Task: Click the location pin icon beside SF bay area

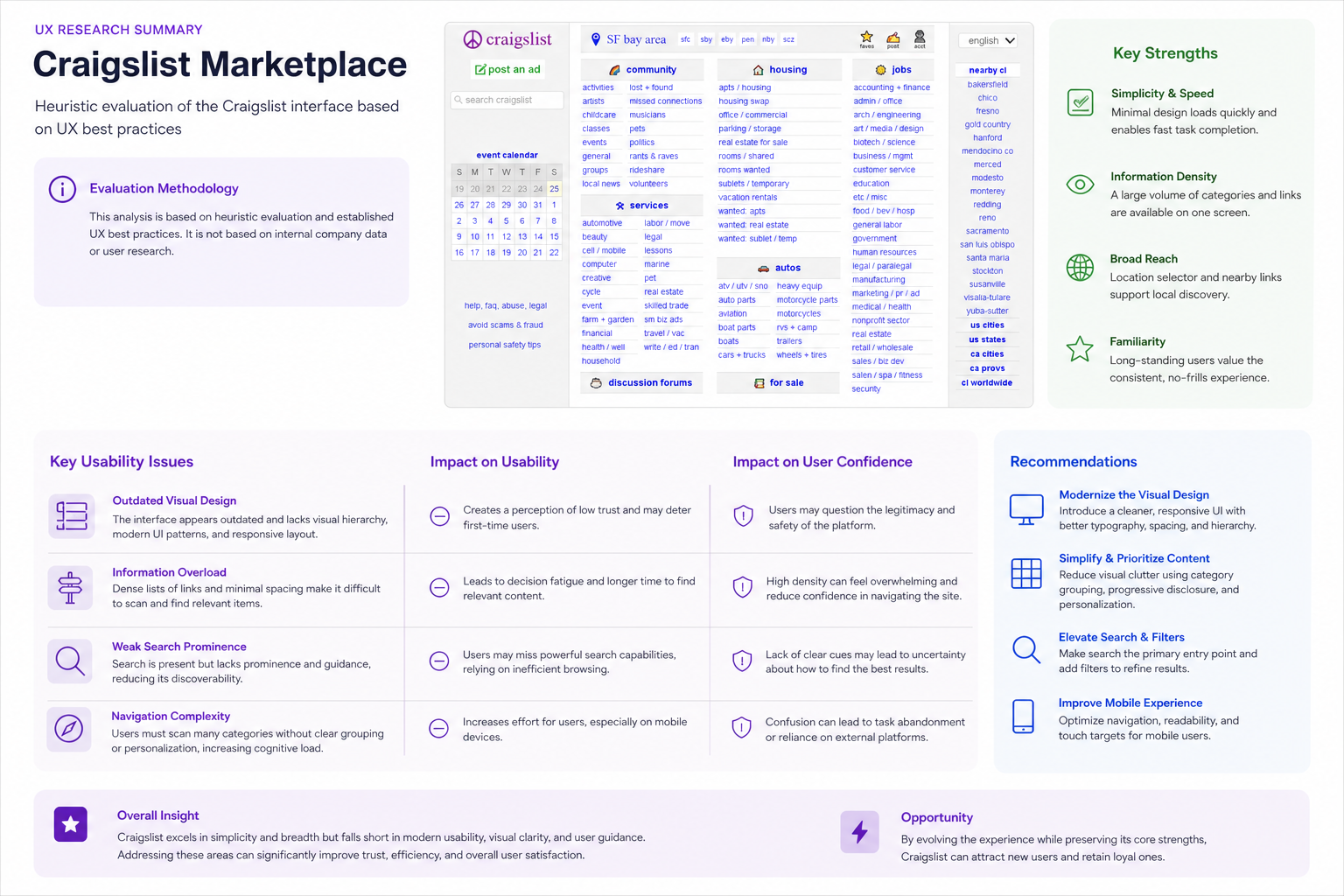Action: click(x=596, y=39)
